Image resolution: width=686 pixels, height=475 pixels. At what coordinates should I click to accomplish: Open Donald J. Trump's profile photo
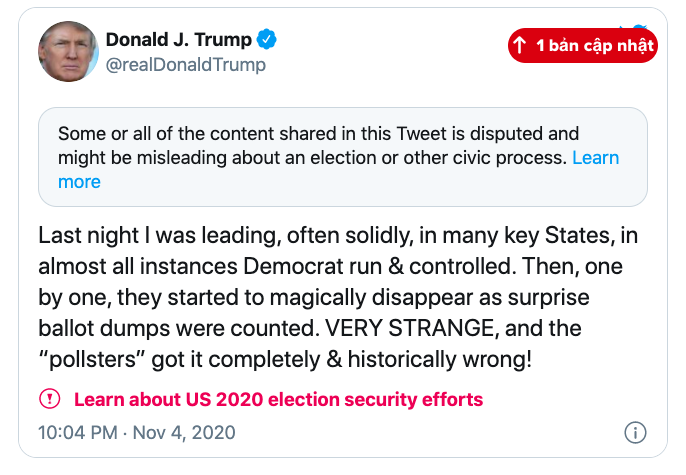pos(68,50)
